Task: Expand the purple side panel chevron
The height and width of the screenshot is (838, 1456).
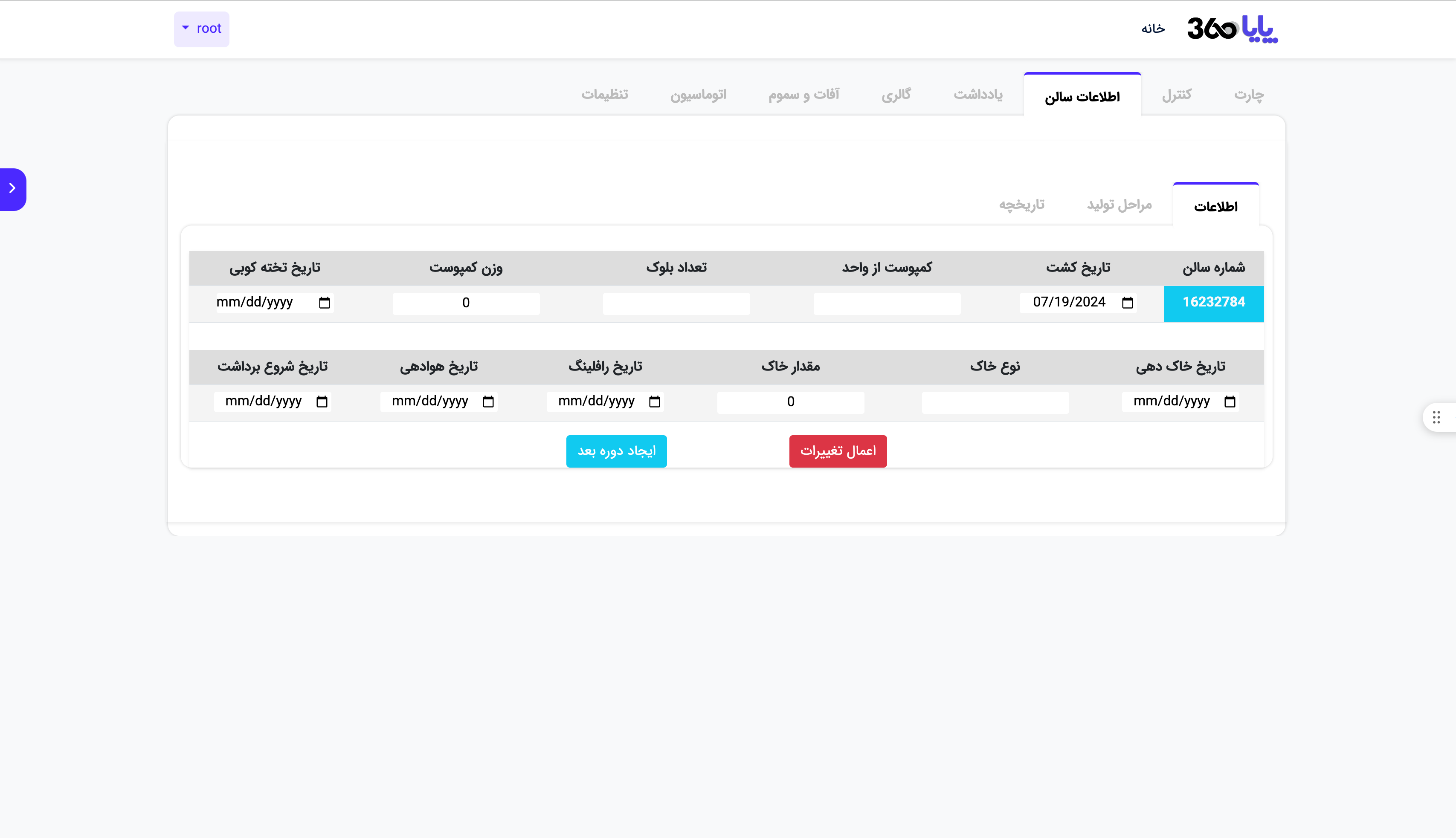Action: (x=13, y=189)
